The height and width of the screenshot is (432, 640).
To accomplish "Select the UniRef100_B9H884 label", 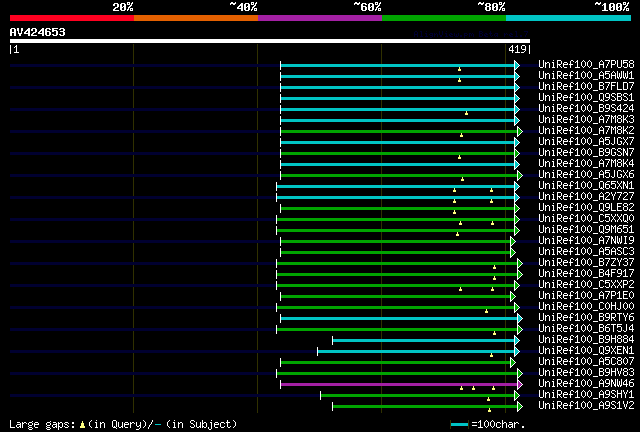I will pos(586,340).
